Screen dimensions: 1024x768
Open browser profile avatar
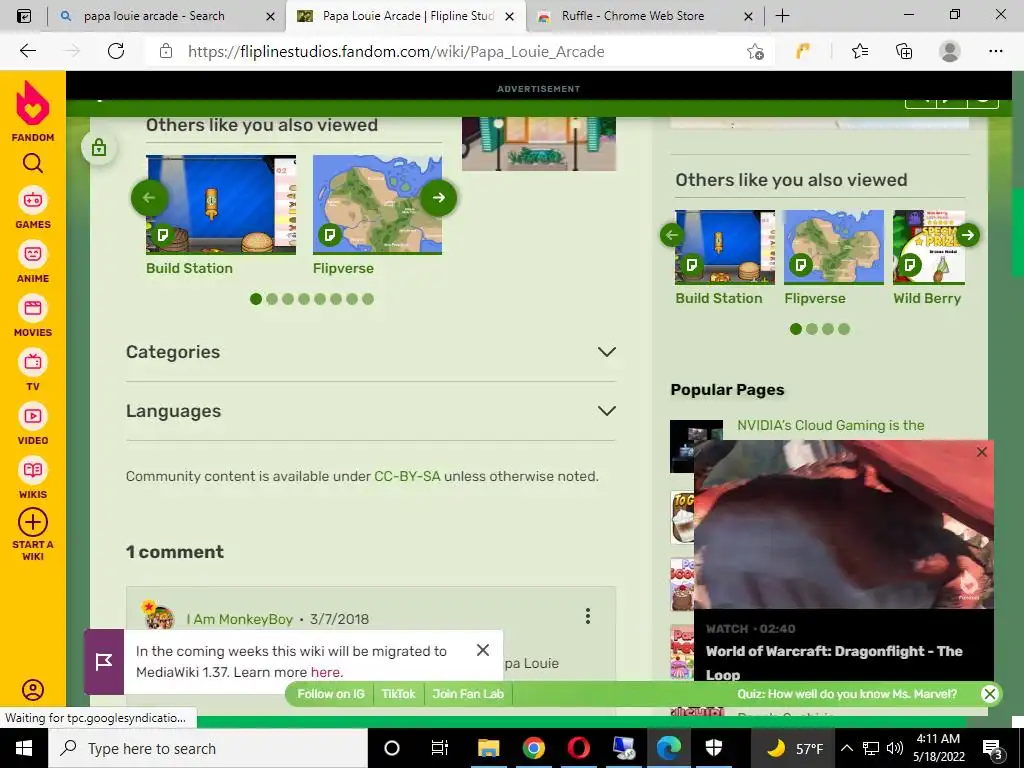[x=950, y=51]
